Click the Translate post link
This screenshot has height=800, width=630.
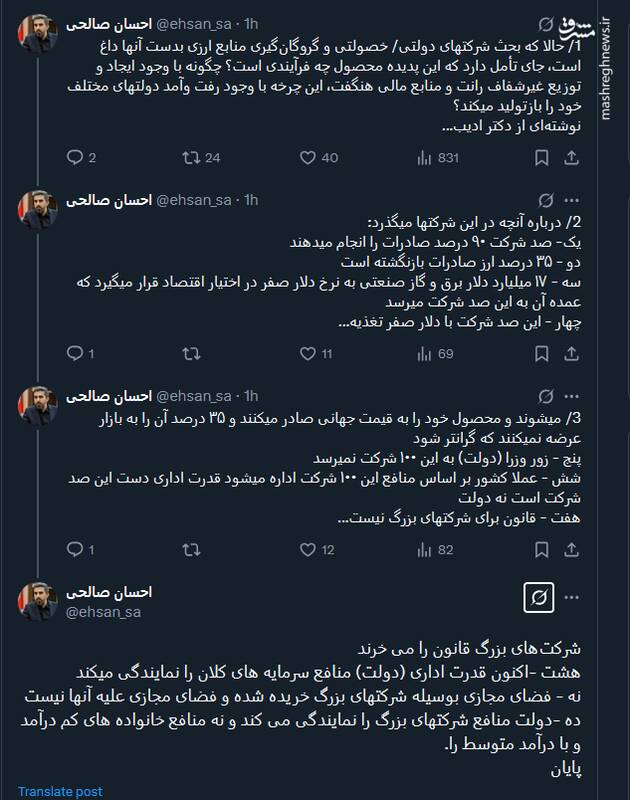tap(60, 791)
